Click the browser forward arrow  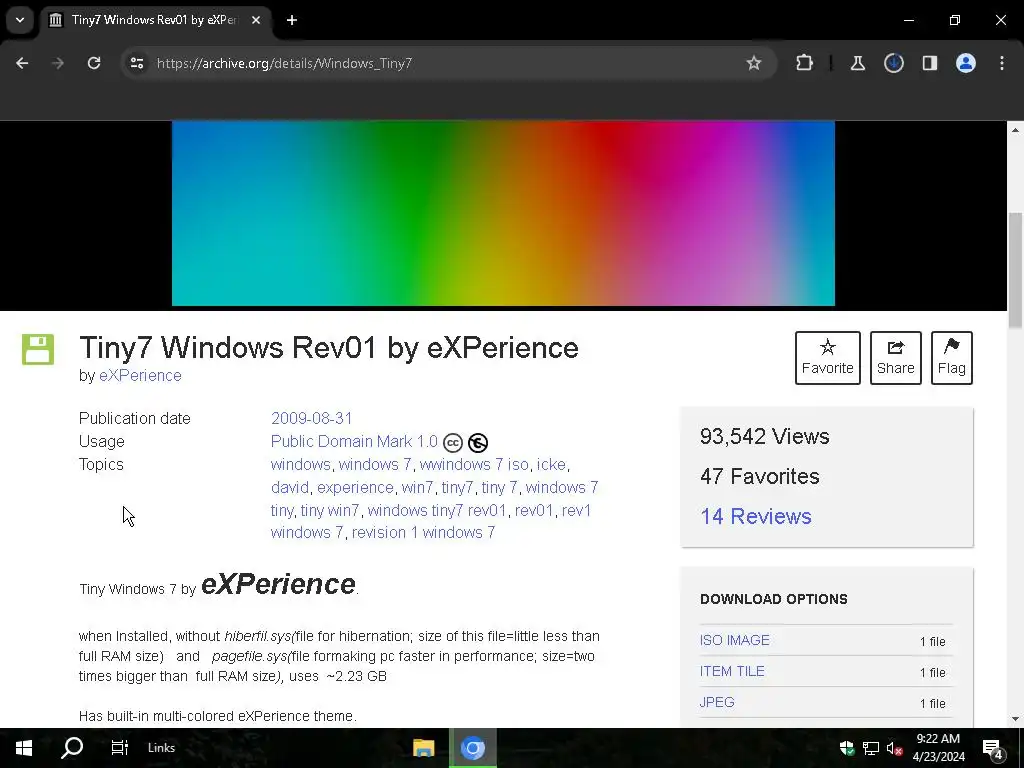(57, 63)
